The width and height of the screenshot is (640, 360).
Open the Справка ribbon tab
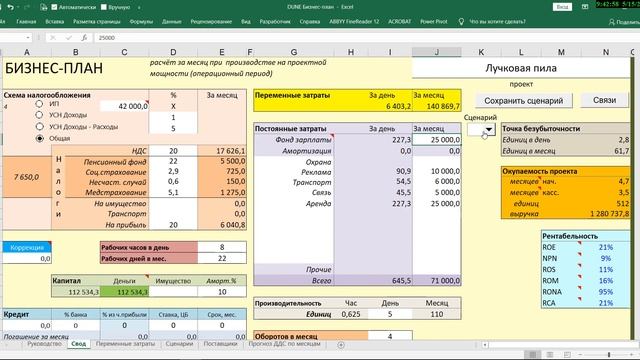310,22
